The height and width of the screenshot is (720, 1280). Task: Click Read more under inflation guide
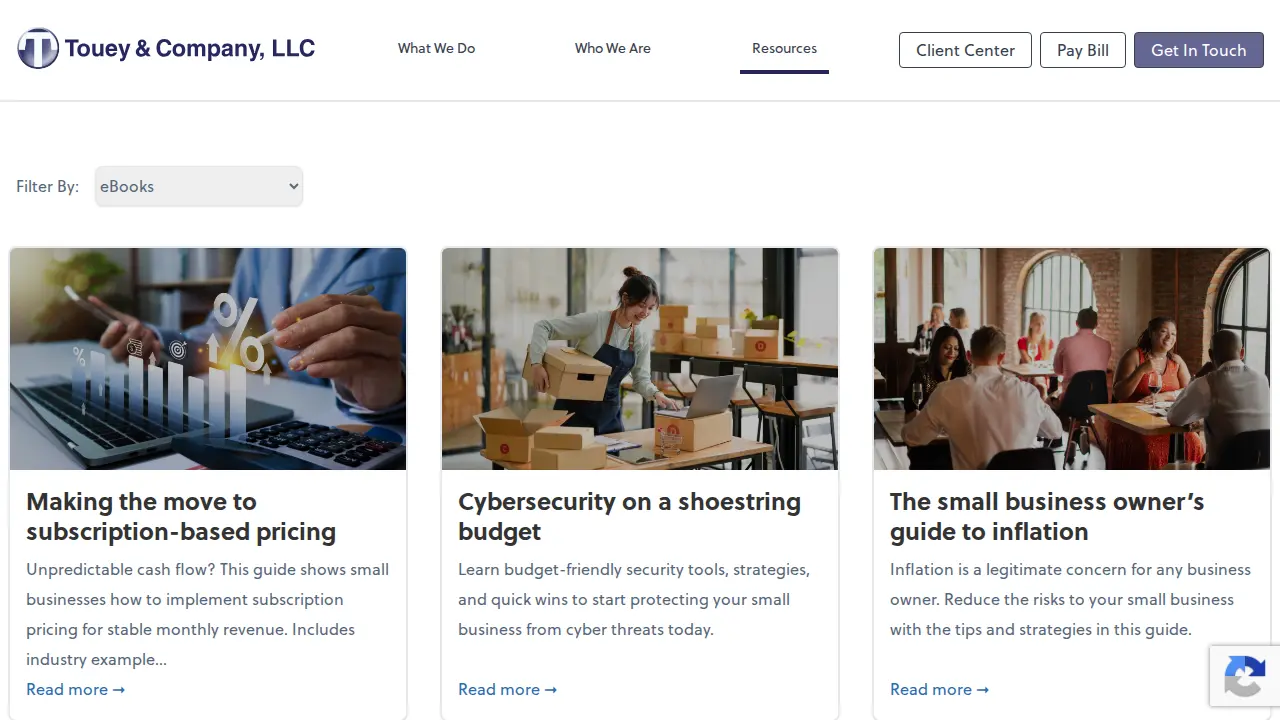click(940, 689)
